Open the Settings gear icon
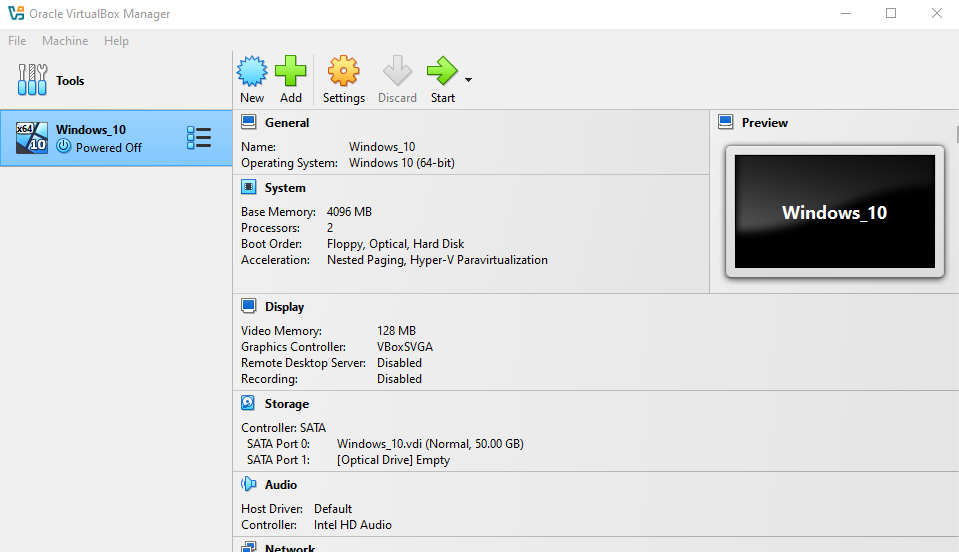Screen dimensions: 959x552 (x=343, y=72)
